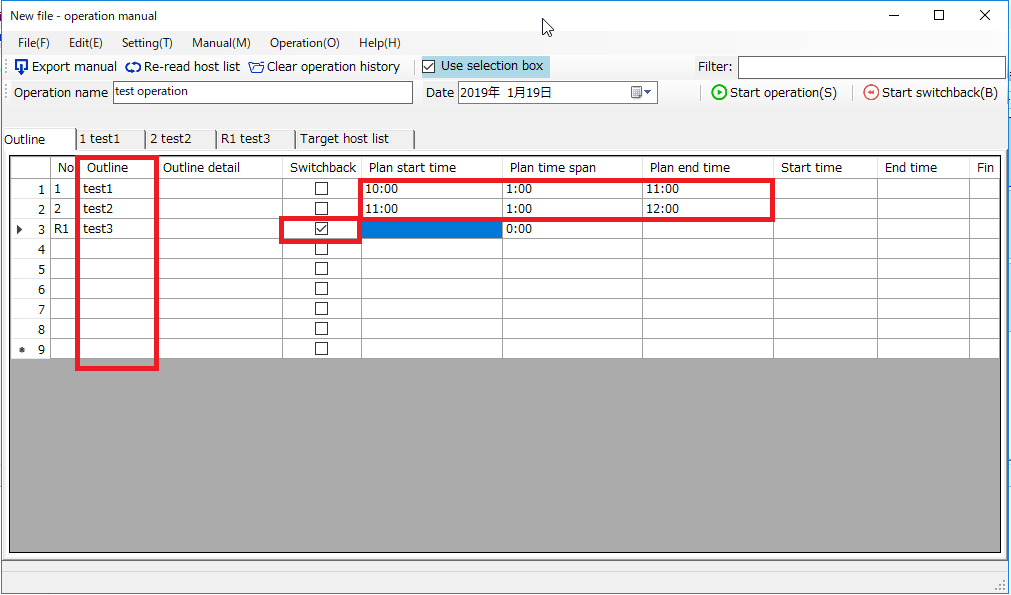Image resolution: width=1011 pixels, height=595 pixels.
Task: Select the Plan start time cell 10:00
Action: point(431,189)
